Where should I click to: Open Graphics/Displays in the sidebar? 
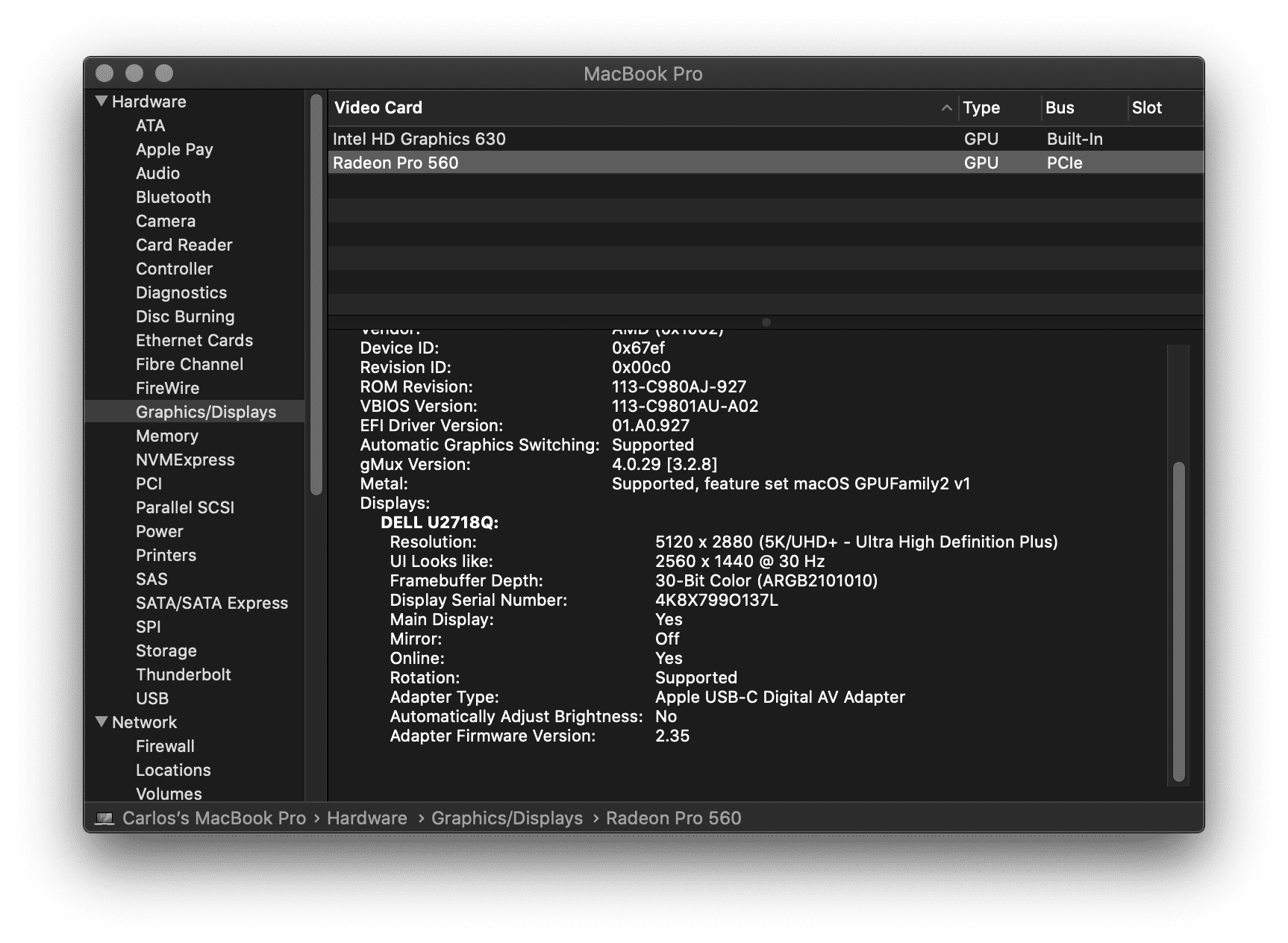(205, 412)
